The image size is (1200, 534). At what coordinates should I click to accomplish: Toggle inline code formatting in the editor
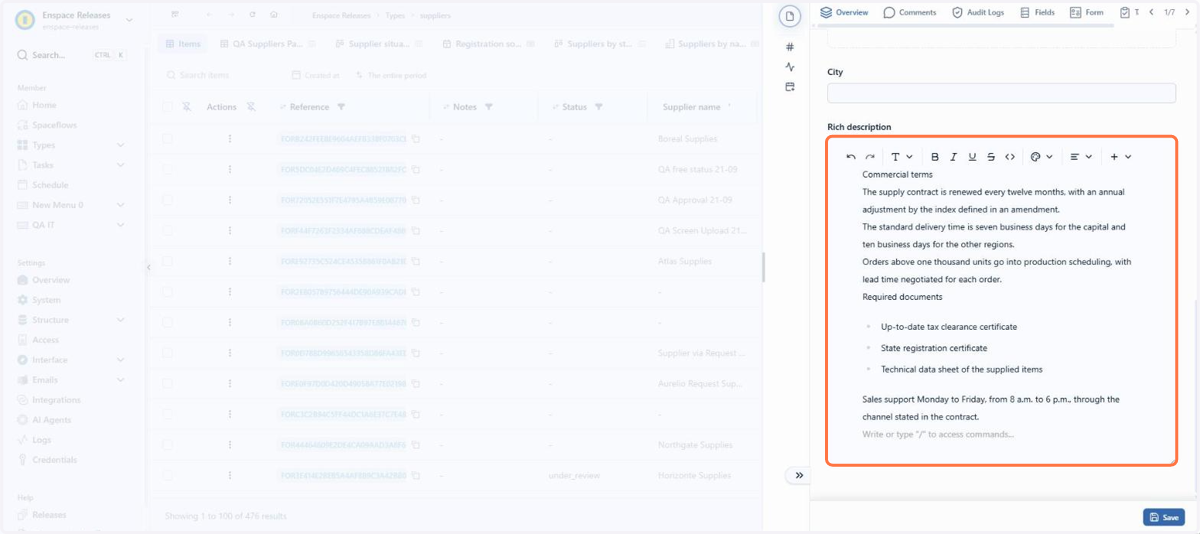tap(1010, 157)
